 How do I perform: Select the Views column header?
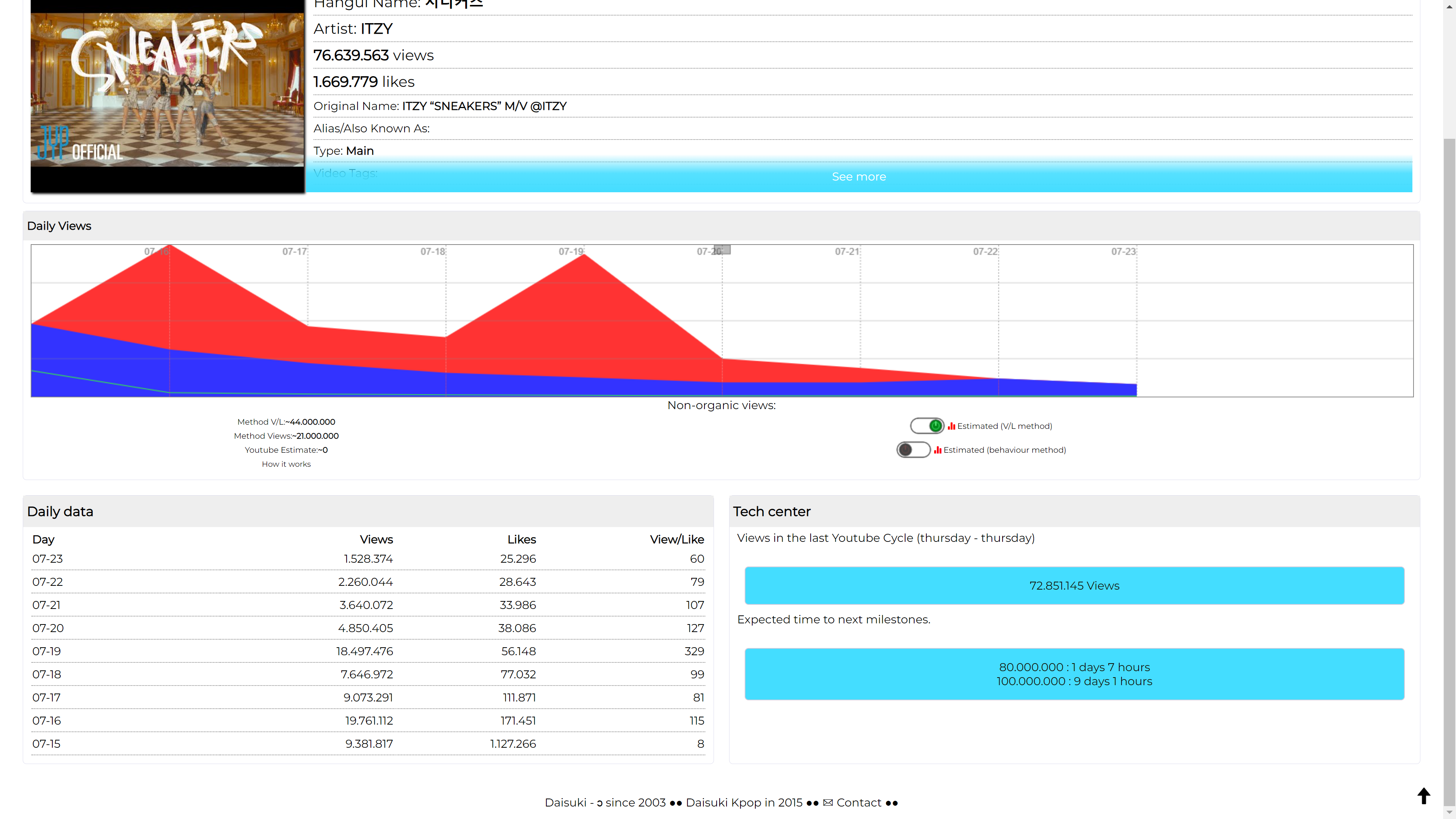click(x=377, y=540)
